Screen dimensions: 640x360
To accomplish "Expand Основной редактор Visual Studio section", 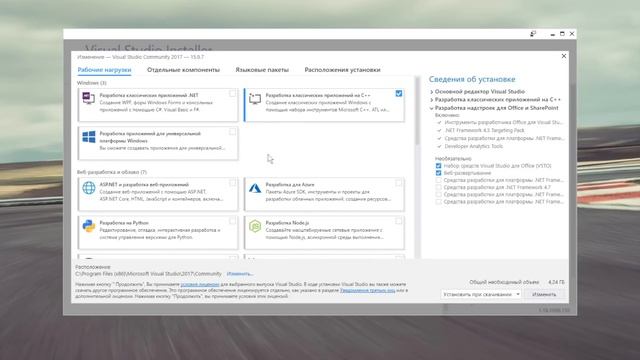I will tap(431, 92).
